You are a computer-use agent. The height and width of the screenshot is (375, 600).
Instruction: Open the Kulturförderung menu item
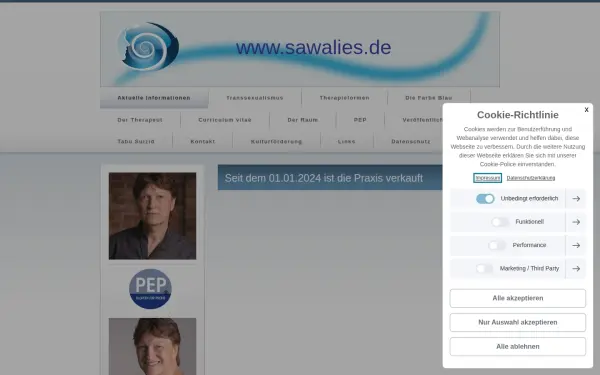point(276,141)
